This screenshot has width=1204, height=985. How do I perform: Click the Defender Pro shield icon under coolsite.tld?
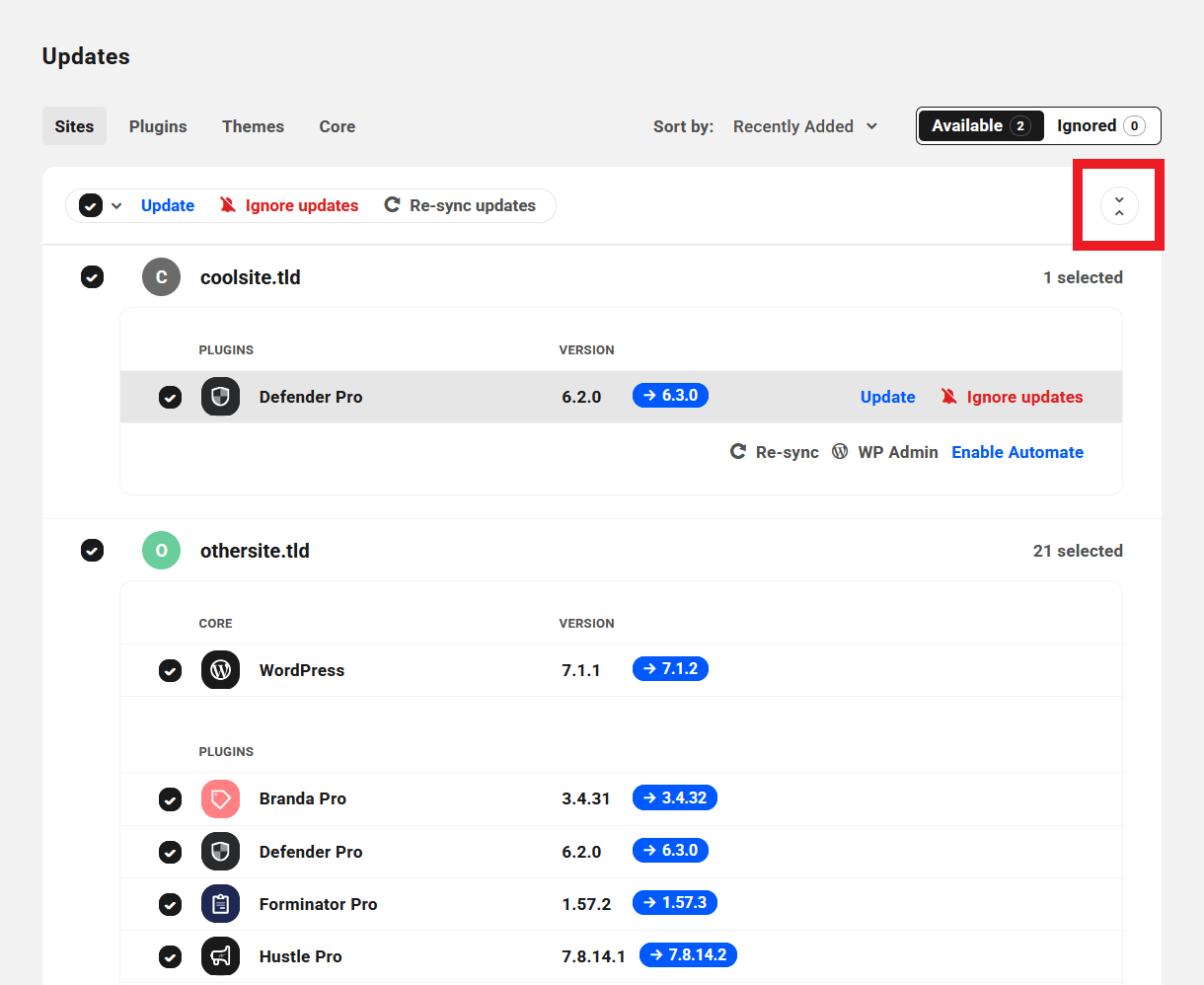pos(220,397)
